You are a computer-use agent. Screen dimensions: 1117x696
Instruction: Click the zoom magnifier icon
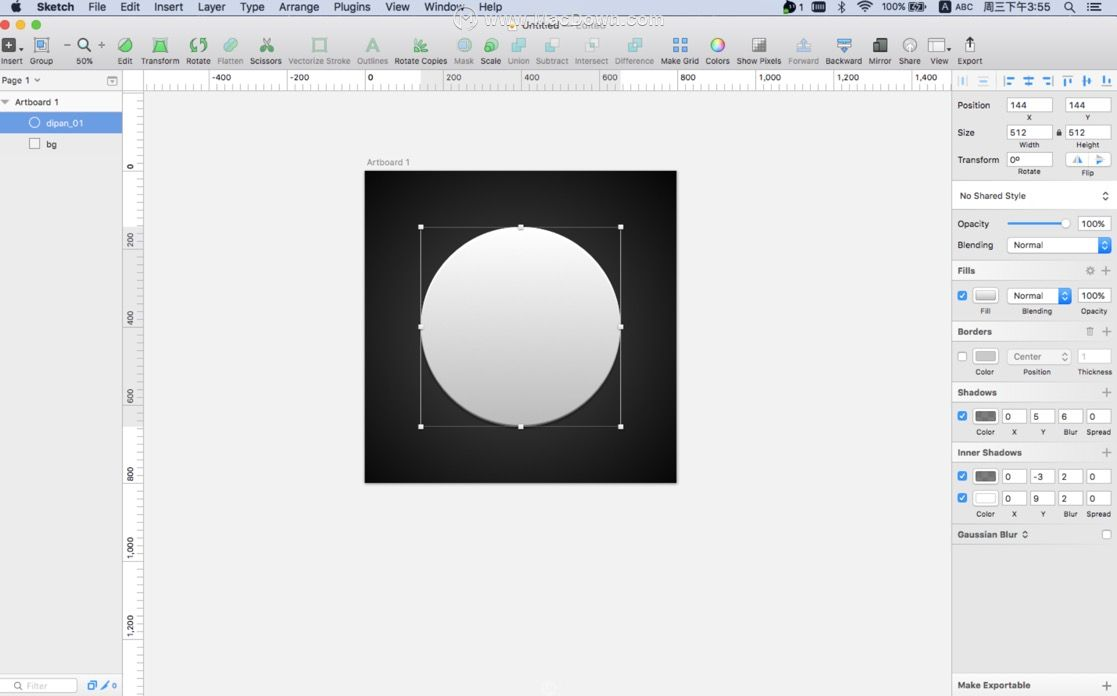[84, 45]
